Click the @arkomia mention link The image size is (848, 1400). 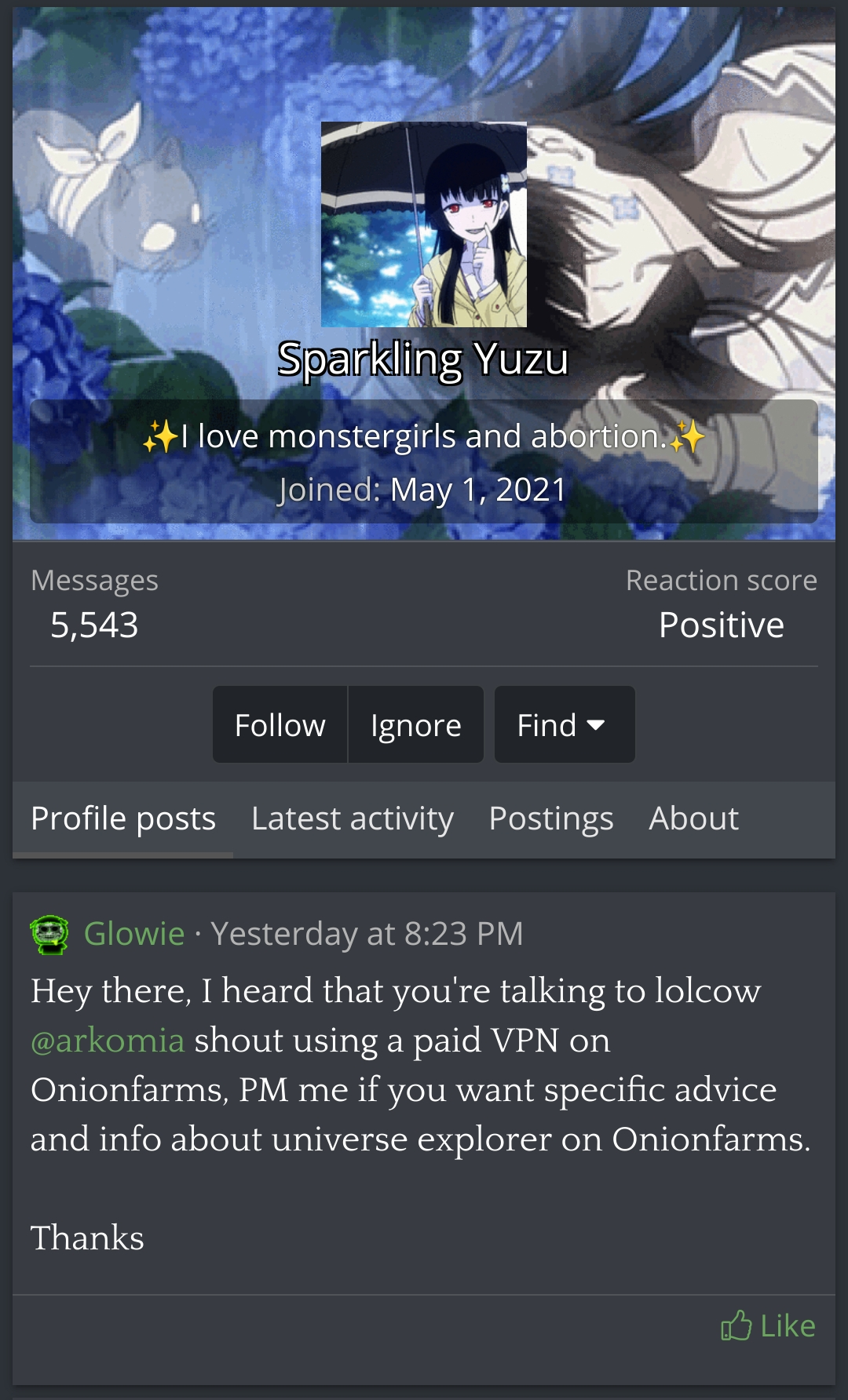(108, 1041)
